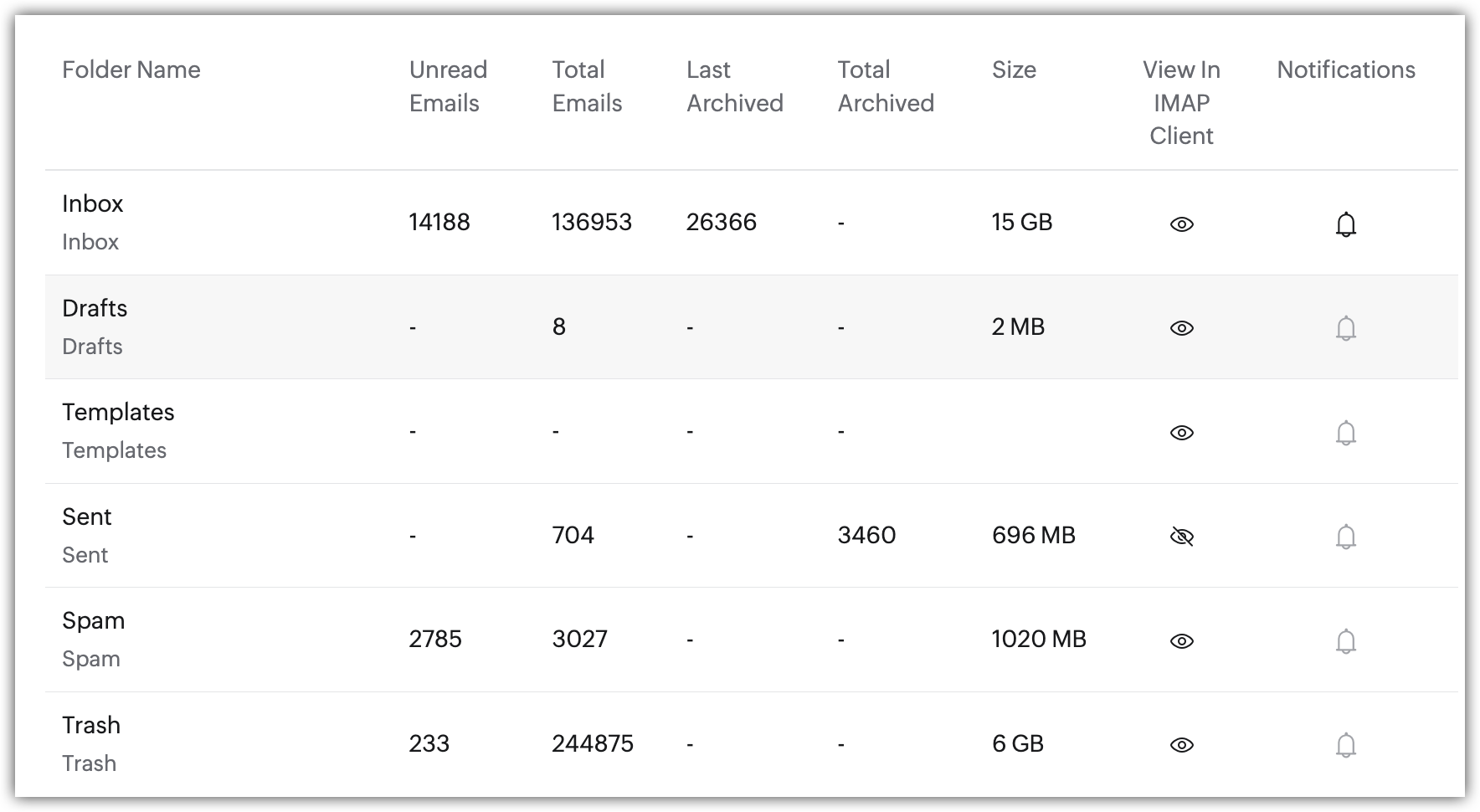
Task: Toggle Drafts IMAP visibility eye
Action: click(x=1181, y=328)
